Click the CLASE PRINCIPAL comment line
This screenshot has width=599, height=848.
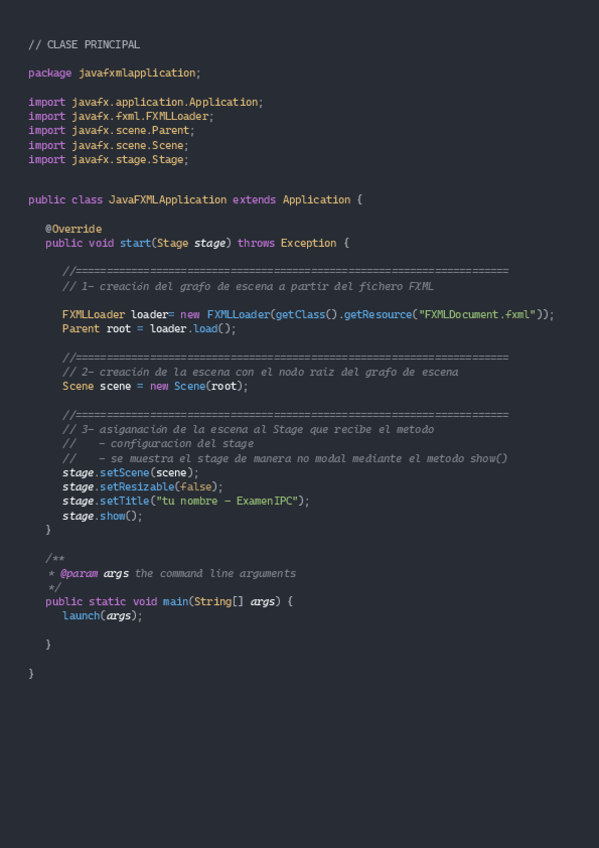point(84,45)
